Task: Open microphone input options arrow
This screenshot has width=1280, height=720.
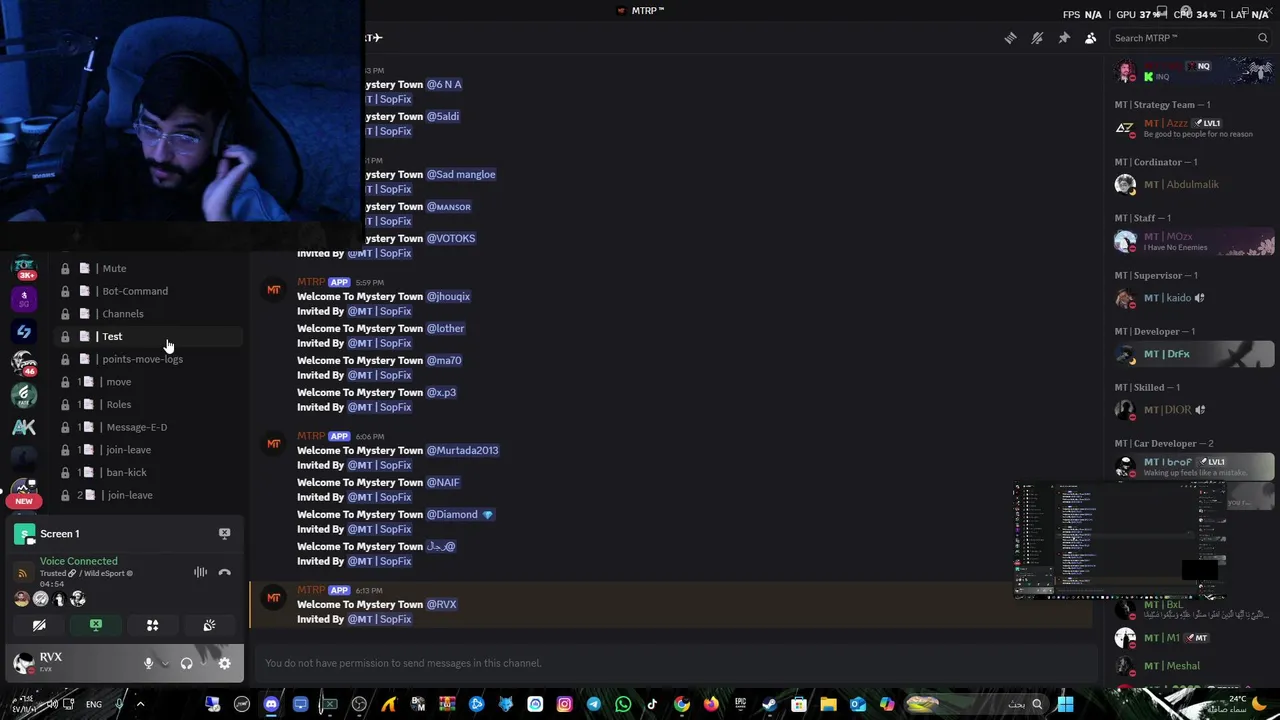Action: coord(164,663)
